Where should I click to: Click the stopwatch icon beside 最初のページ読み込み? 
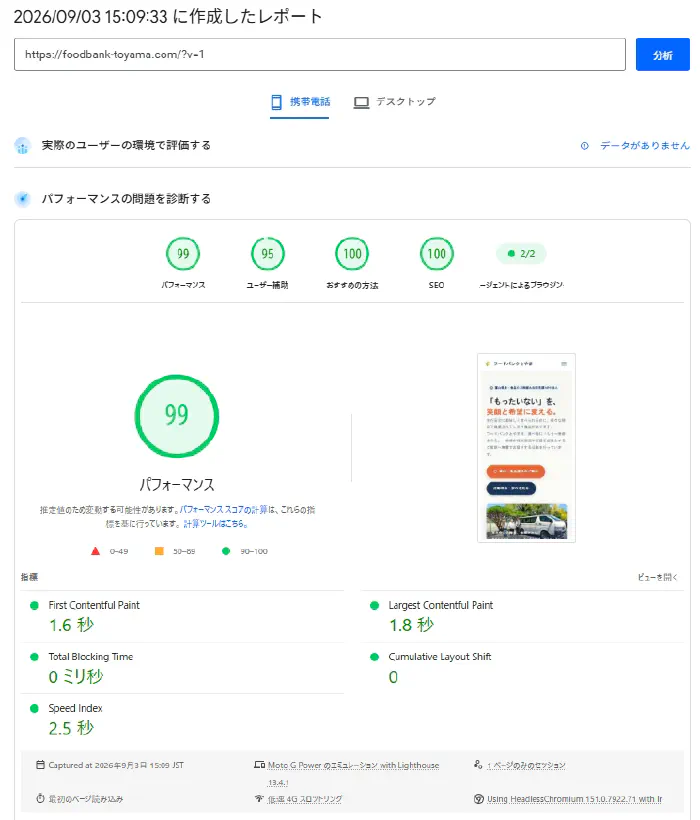tap(40, 799)
